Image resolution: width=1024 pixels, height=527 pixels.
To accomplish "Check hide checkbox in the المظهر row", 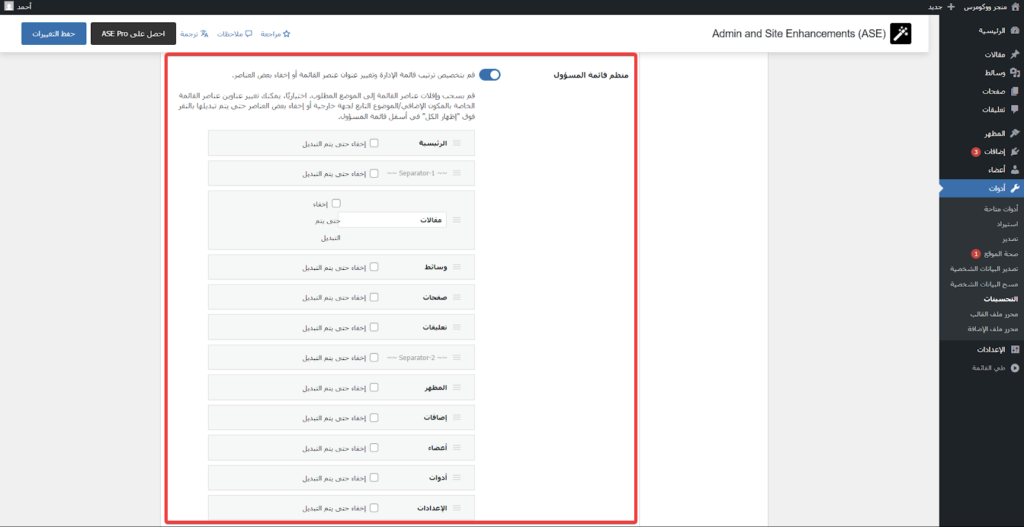I will [x=374, y=387].
